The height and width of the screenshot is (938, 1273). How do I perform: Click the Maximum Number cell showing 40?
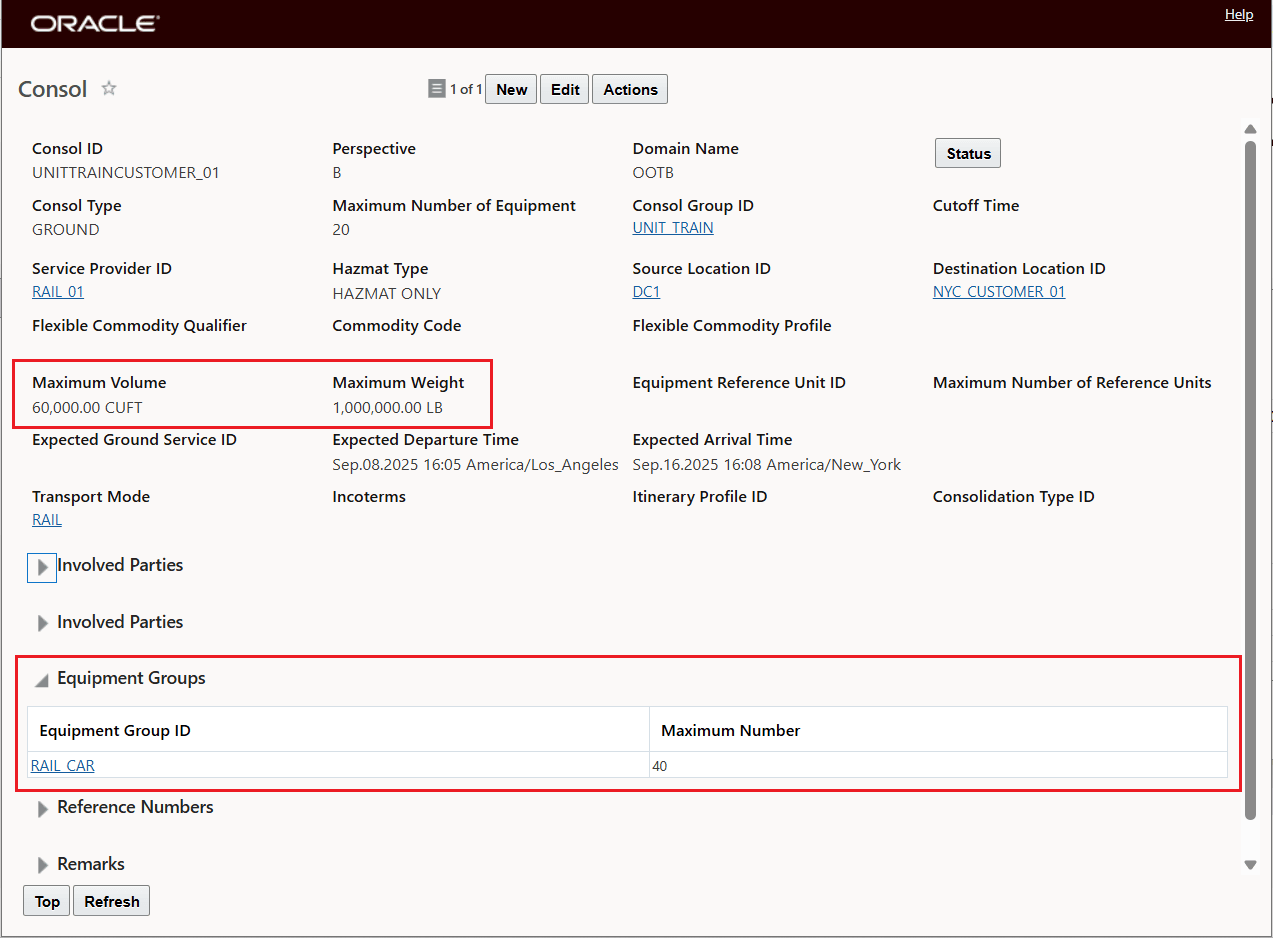[938, 765]
